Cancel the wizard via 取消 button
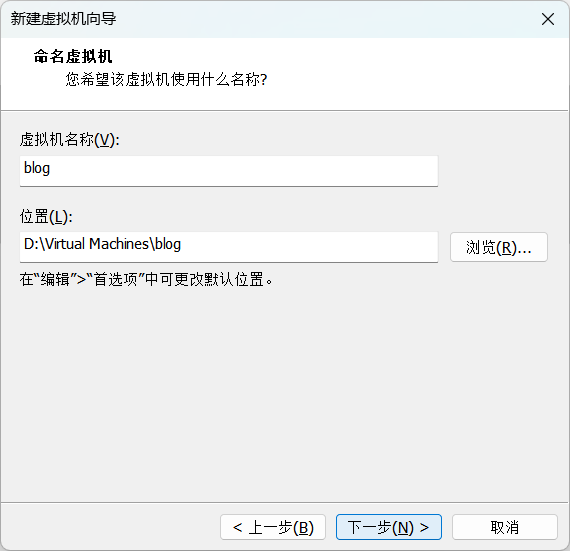This screenshot has width=570, height=551. point(505,527)
